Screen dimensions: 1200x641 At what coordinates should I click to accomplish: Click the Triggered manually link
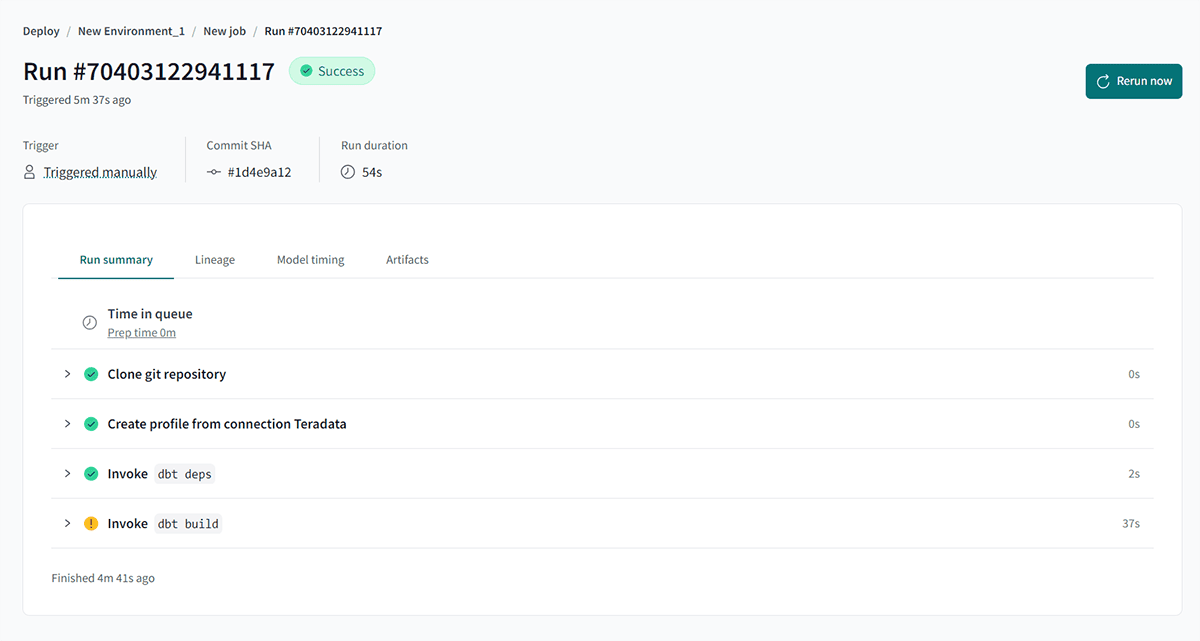[x=100, y=172]
